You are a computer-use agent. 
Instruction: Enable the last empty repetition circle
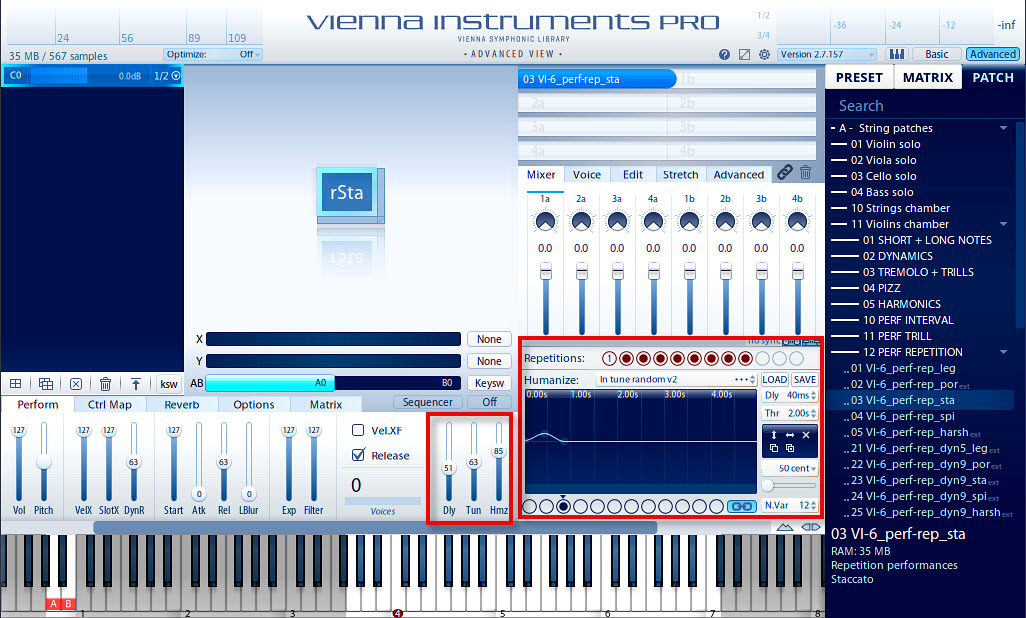pos(796,358)
